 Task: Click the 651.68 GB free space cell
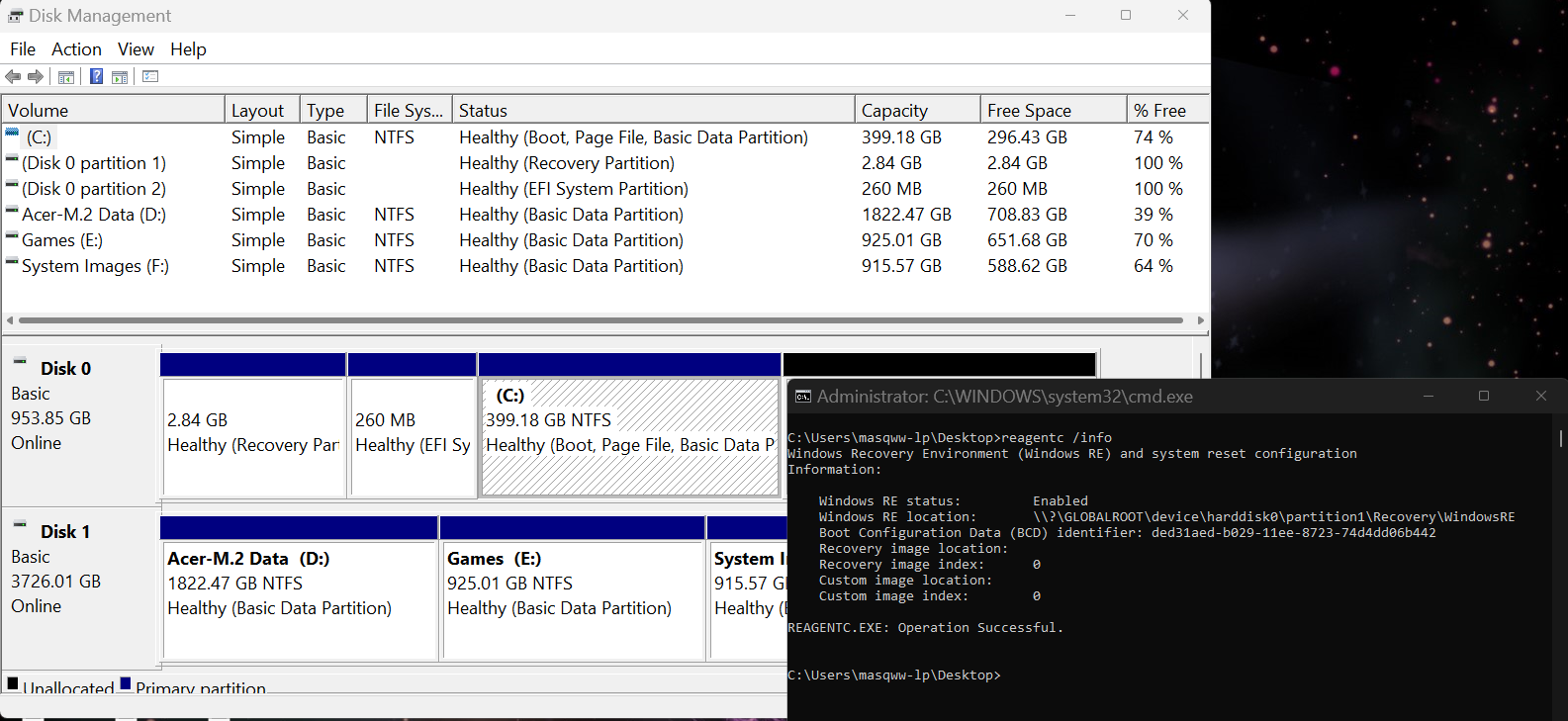[x=1027, y=240]
